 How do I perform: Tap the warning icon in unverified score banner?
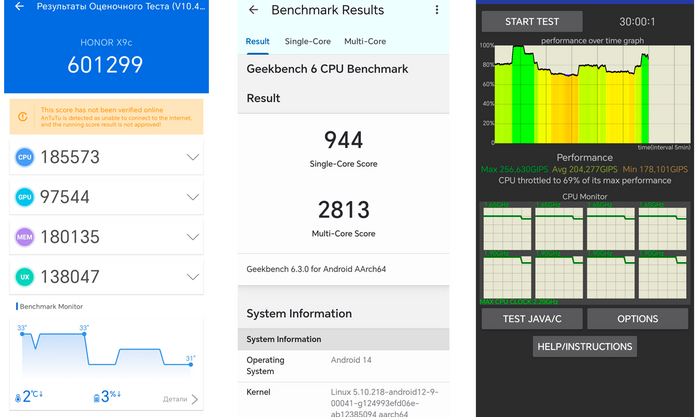(x=23, y=117)
